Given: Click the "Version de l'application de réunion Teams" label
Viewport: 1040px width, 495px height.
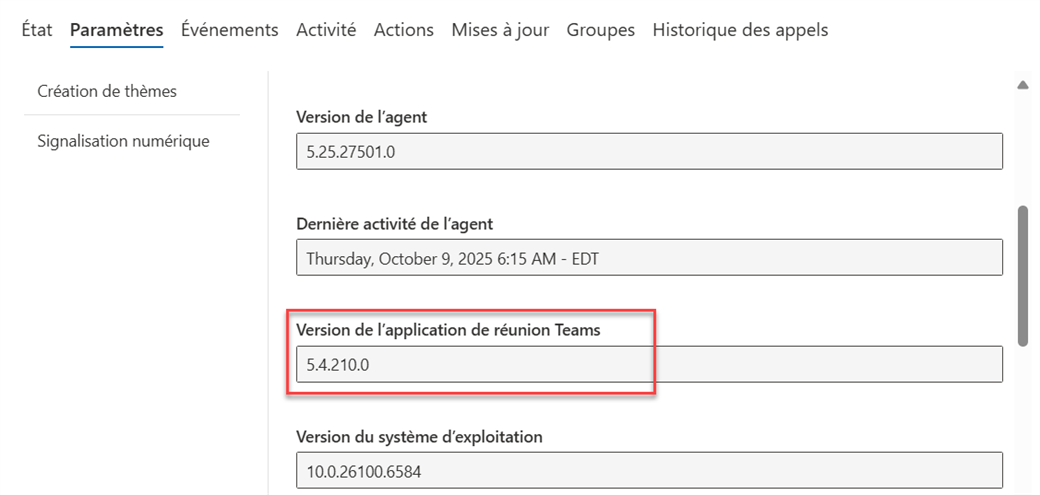Looking at the screenshot, I should click(448, 330).
